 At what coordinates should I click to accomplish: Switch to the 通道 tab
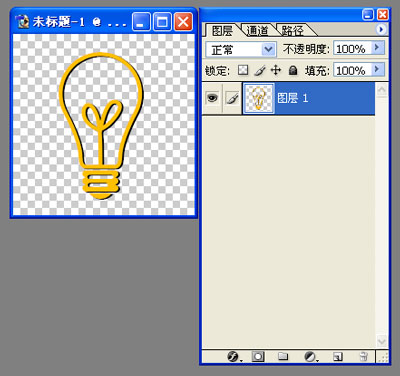click(x=257, y=31)
